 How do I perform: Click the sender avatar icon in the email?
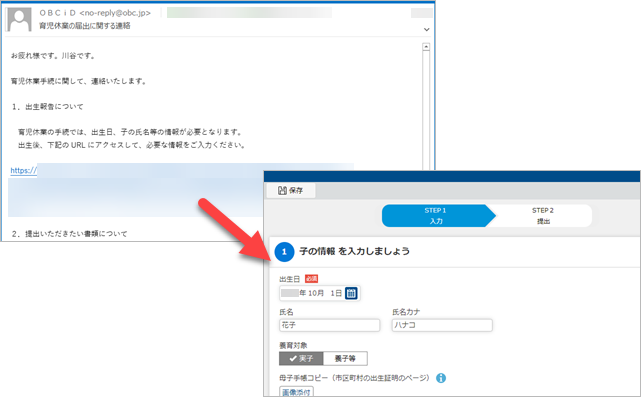tap(20, 19)
